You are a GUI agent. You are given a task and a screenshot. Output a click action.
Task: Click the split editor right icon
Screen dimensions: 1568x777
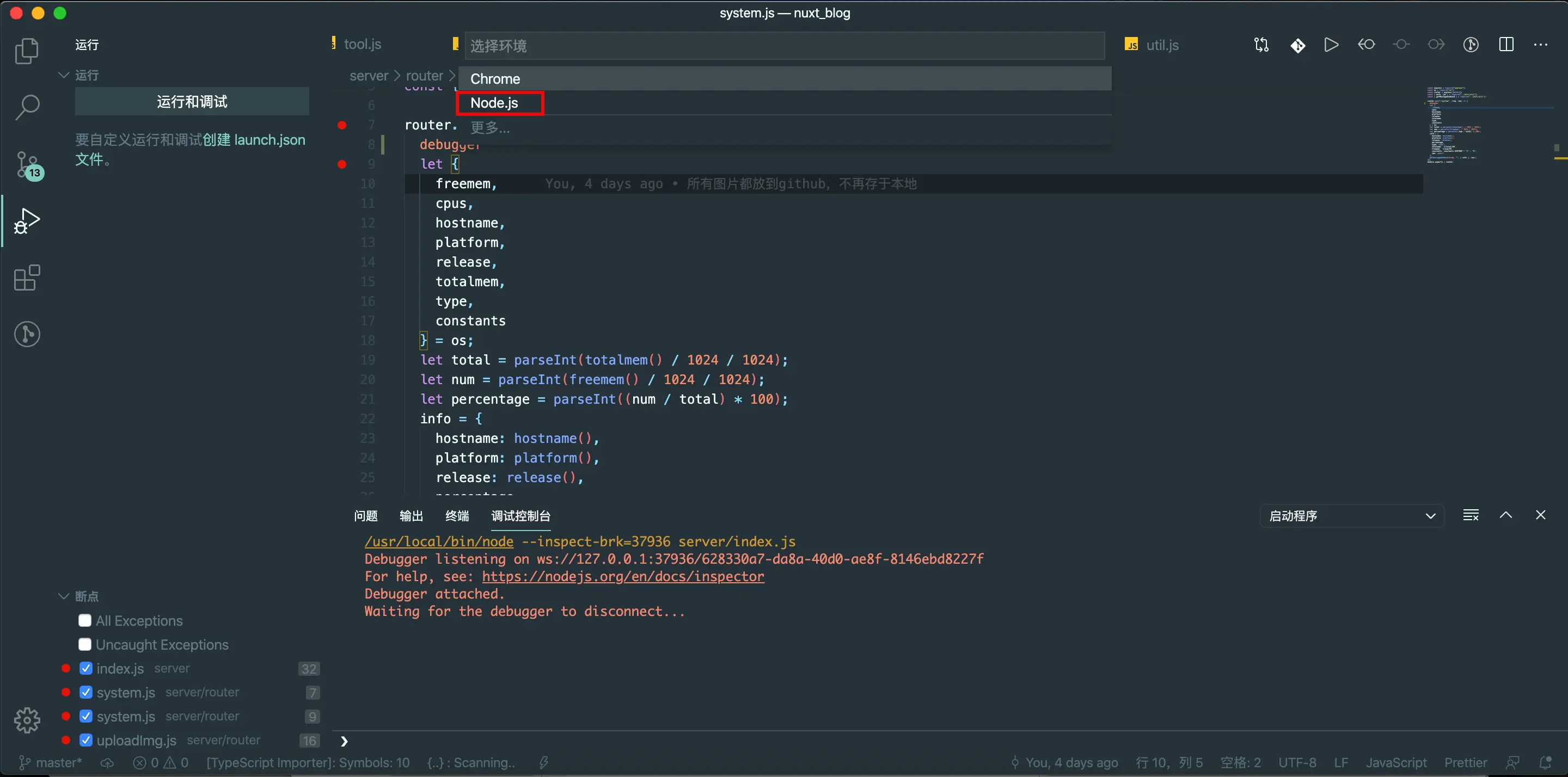[x=1506, y=45]
